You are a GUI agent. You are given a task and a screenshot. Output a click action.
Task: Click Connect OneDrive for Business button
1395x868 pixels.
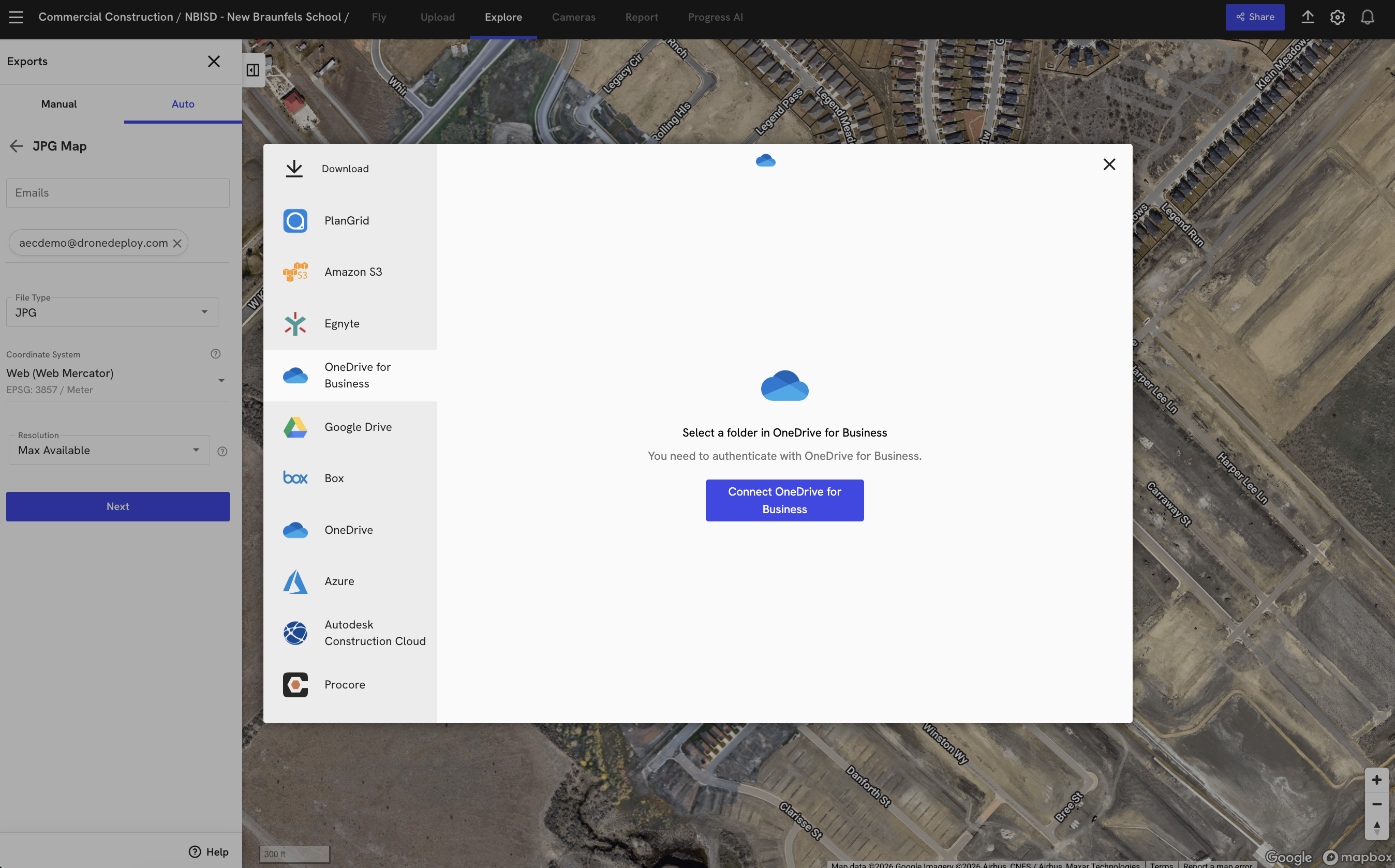coord(784,500)
